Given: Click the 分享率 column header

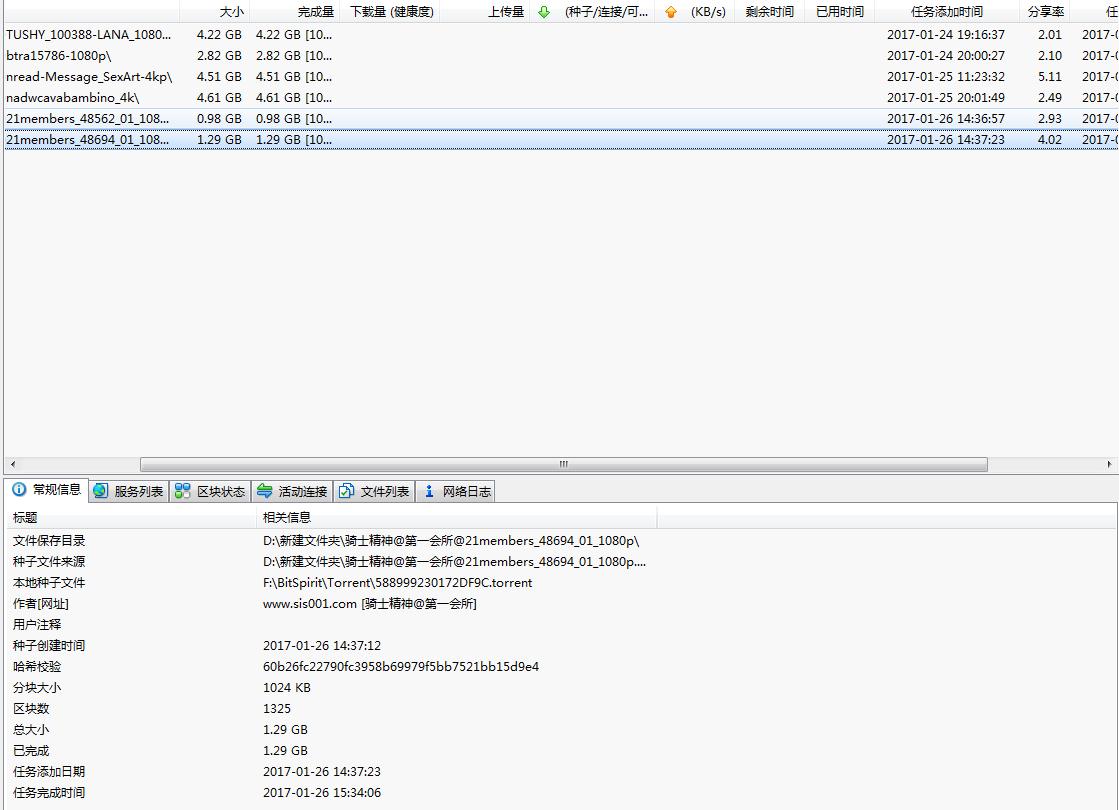Looking at the screenshot, I should point(1046,12).
